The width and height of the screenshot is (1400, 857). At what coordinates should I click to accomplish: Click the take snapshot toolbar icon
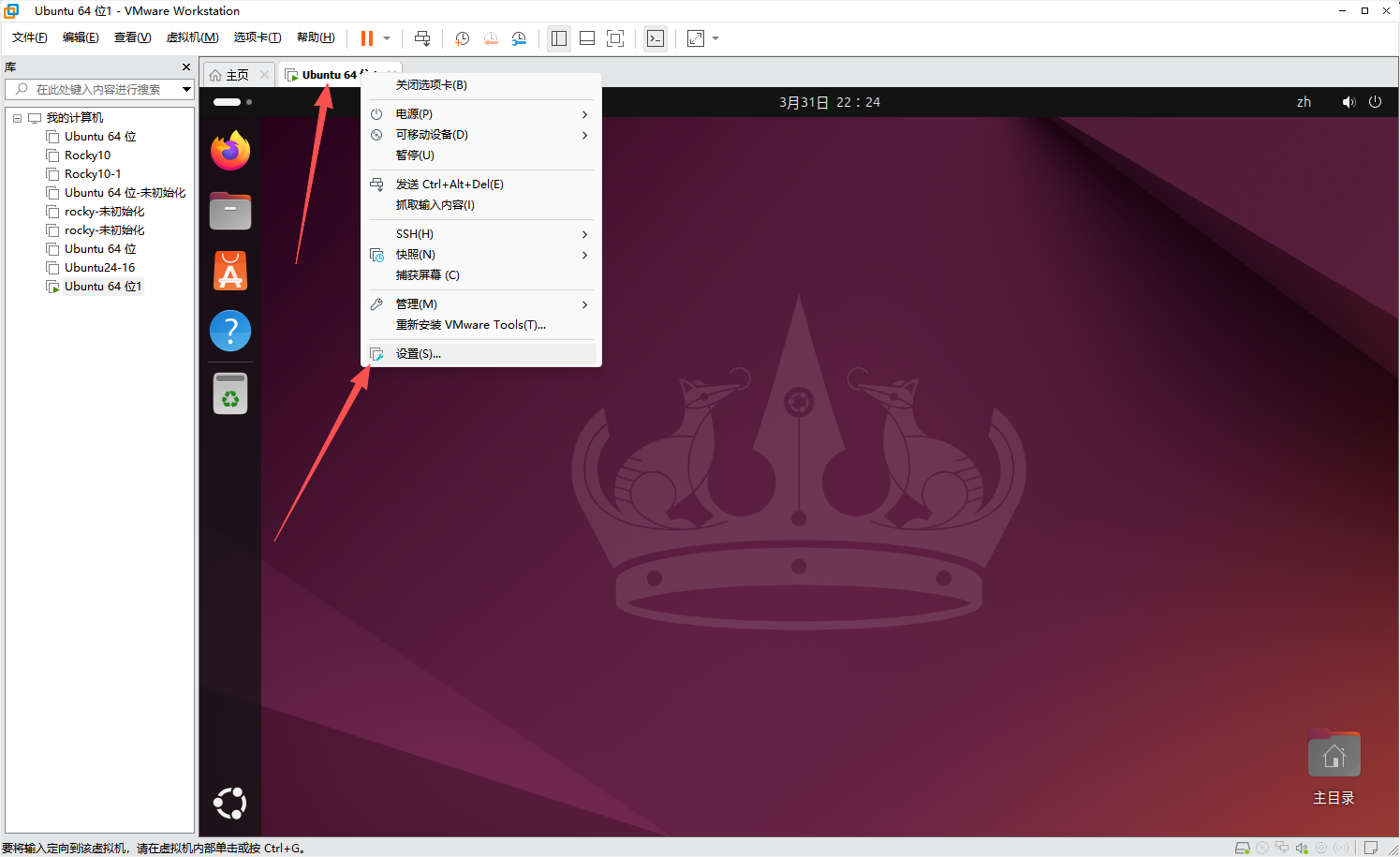click(x=463, y=38)
